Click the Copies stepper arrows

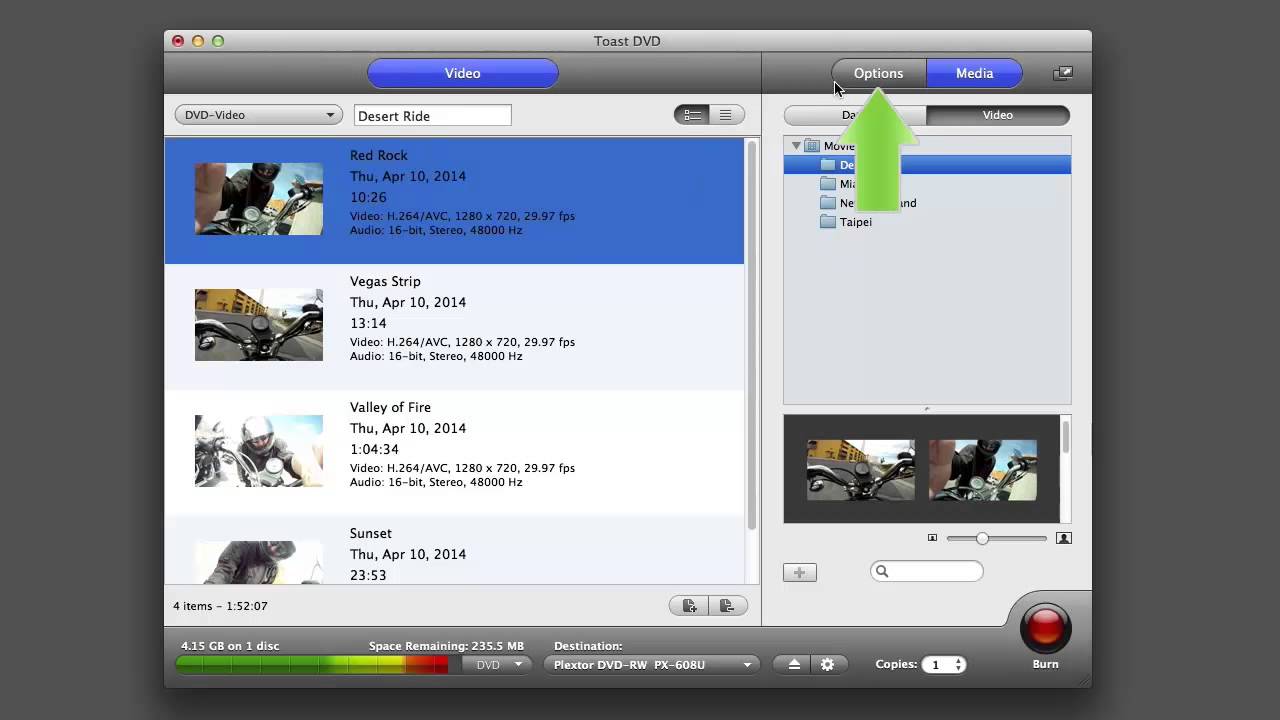(x=958, y=665)
